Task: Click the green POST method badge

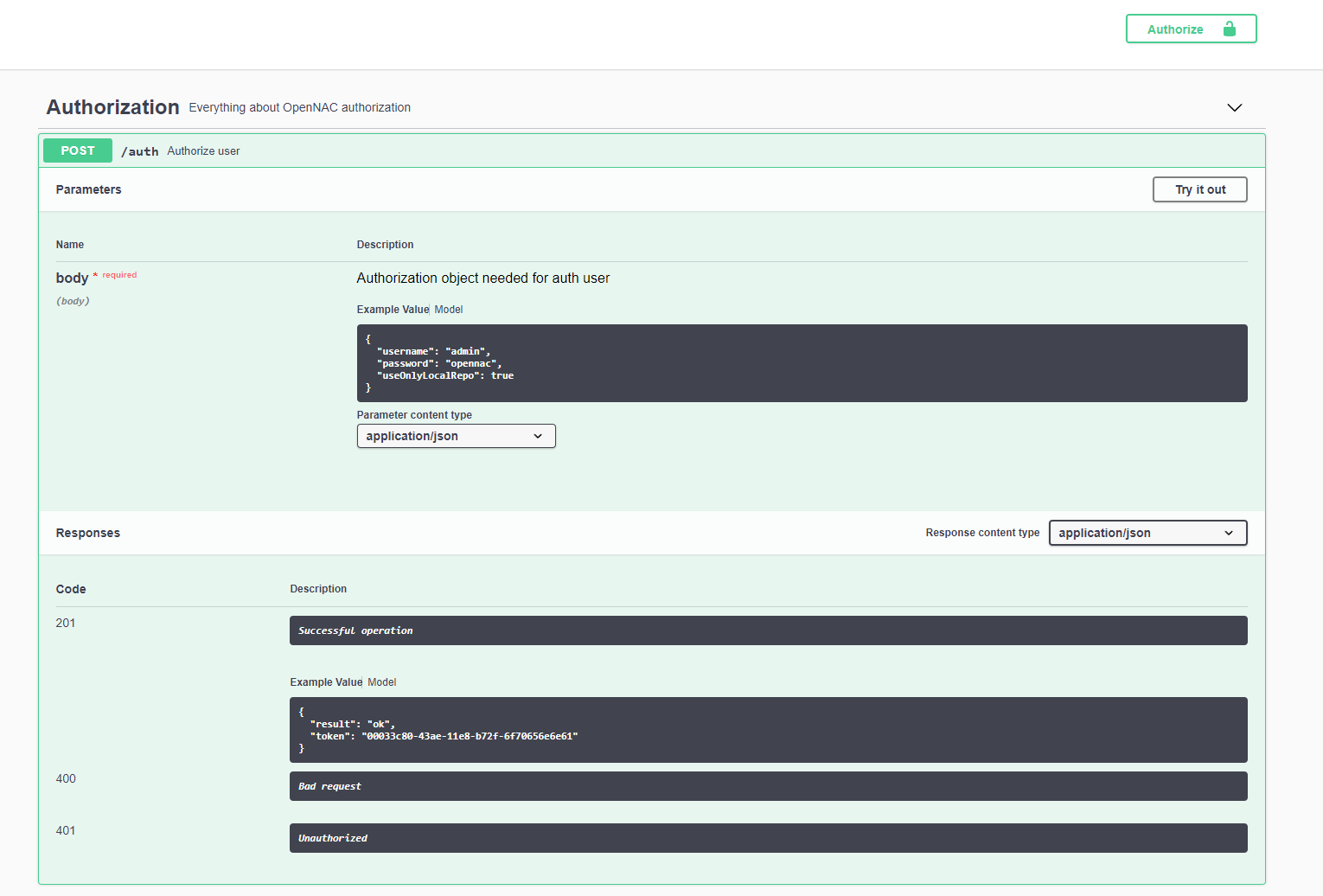Action: tap(78, 150)
